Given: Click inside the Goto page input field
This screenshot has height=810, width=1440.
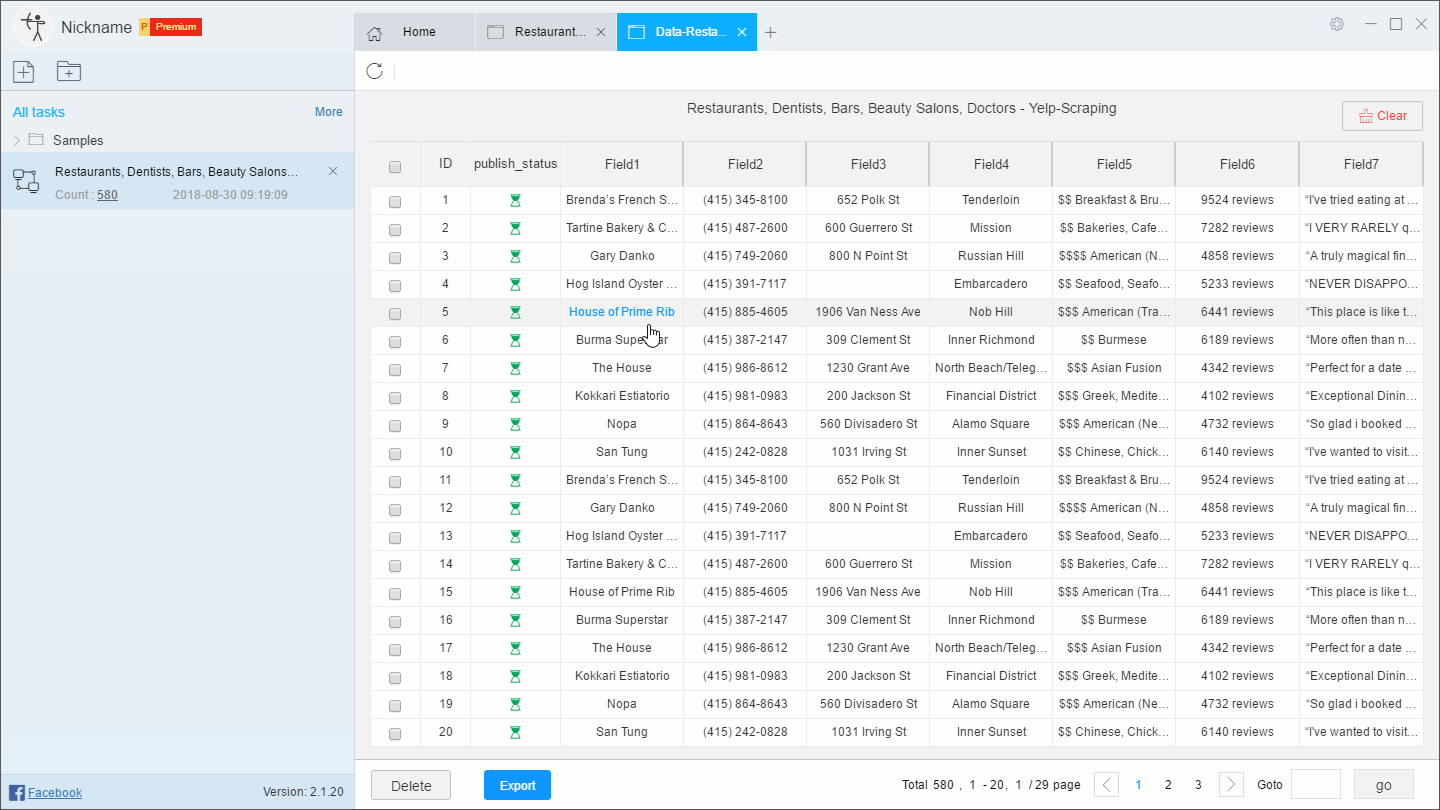Looking at the screenshot, I should click(1316, 784).
